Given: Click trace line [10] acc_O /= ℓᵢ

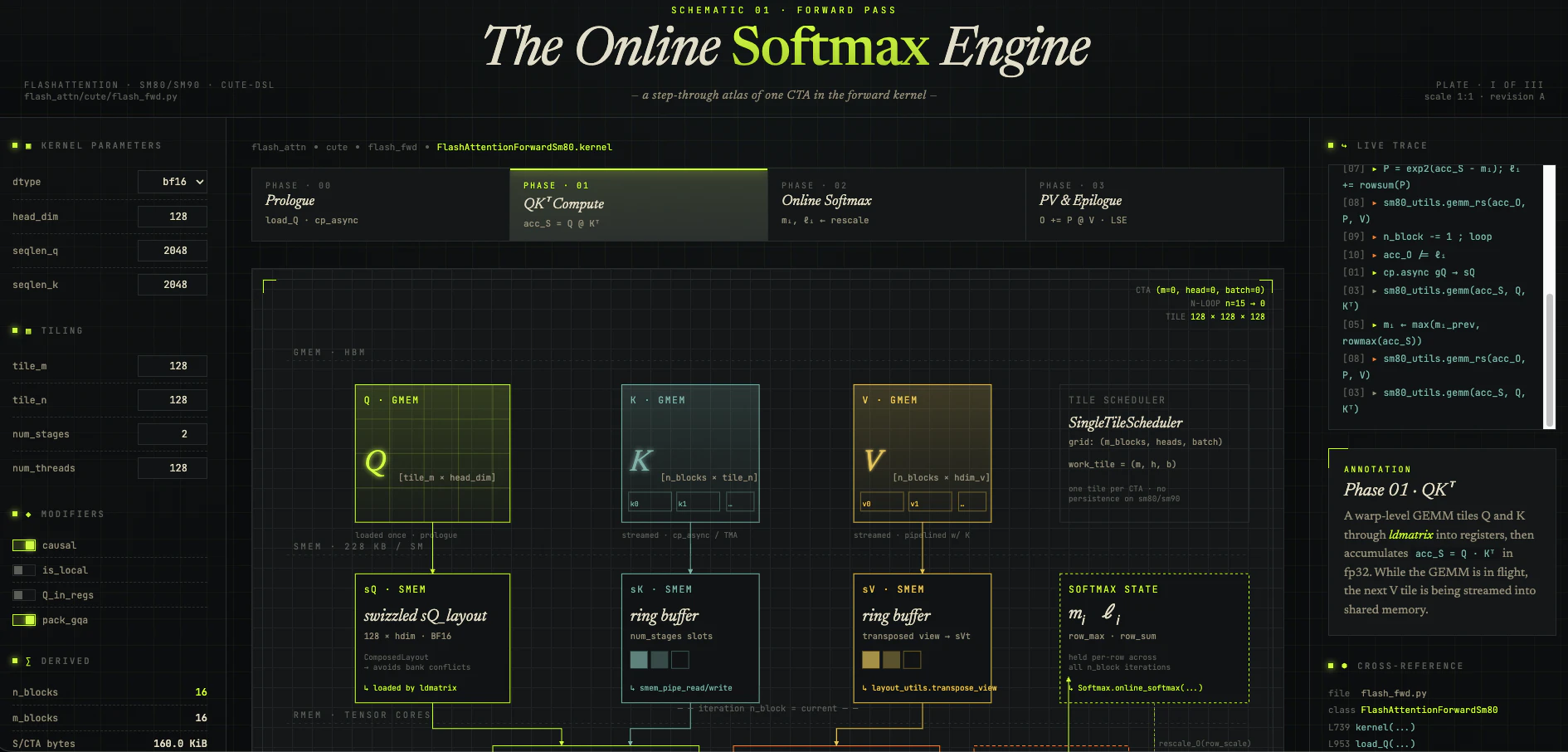Looking at the screenshot, I should click(x=1394, y=255).
